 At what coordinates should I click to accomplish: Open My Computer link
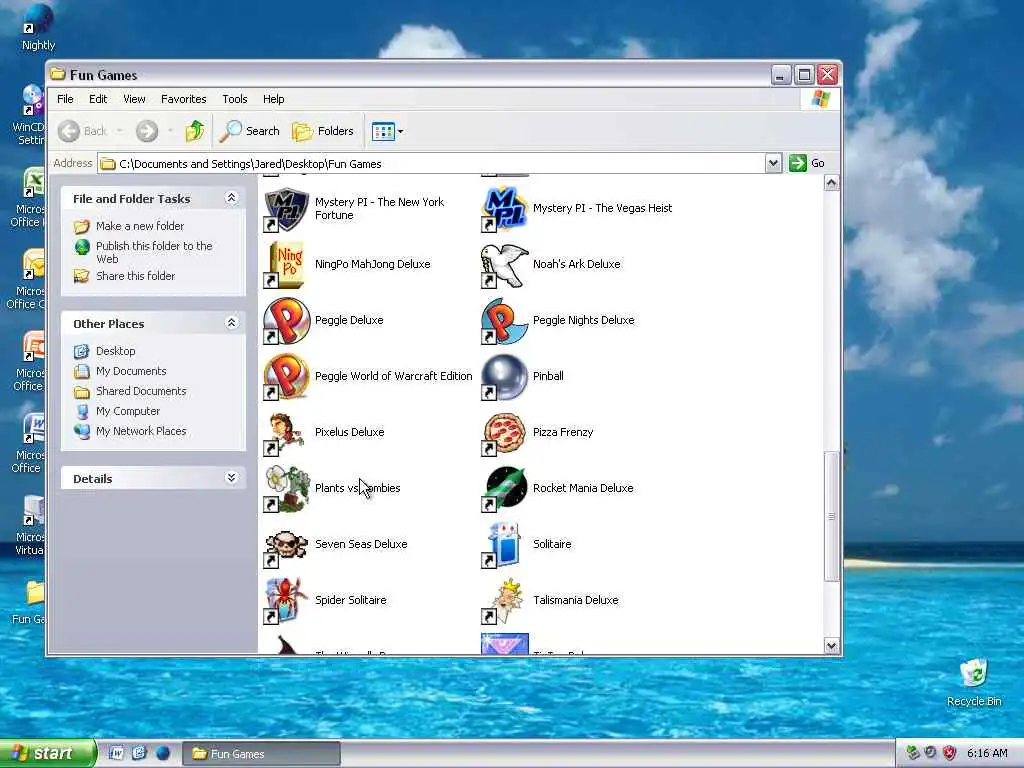tap(127, 411)
